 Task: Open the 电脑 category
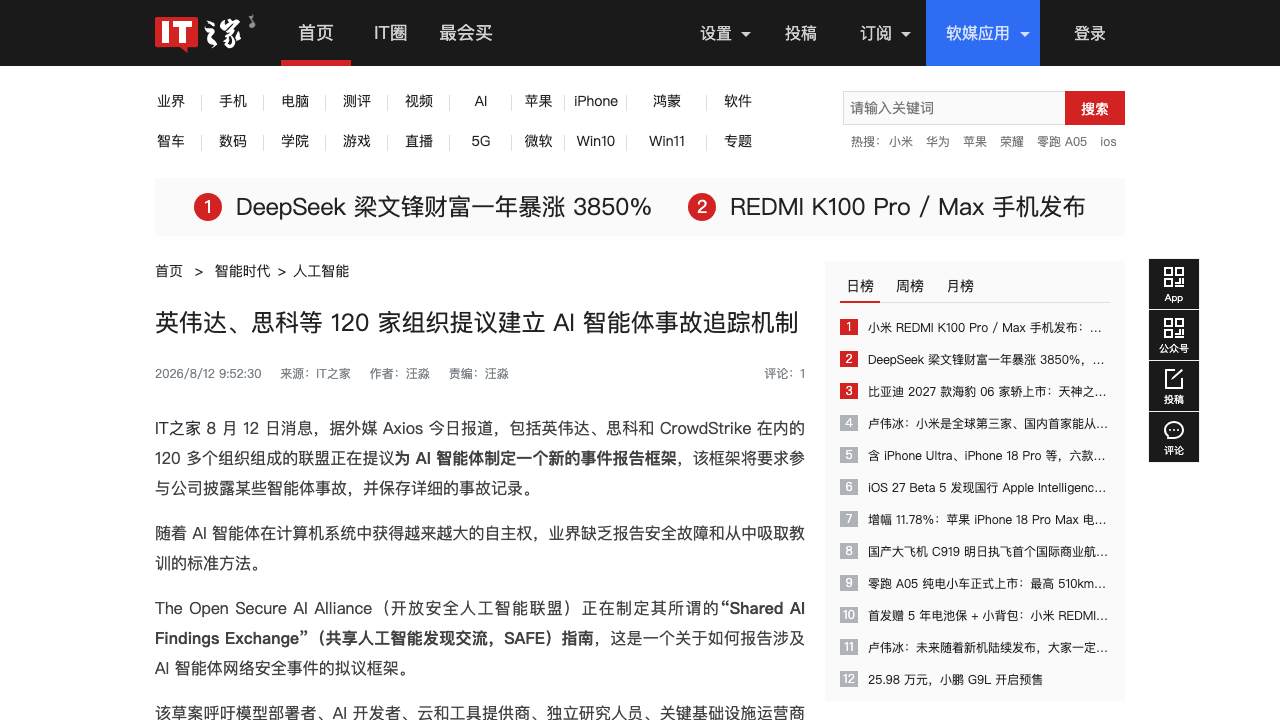point(295,101)
